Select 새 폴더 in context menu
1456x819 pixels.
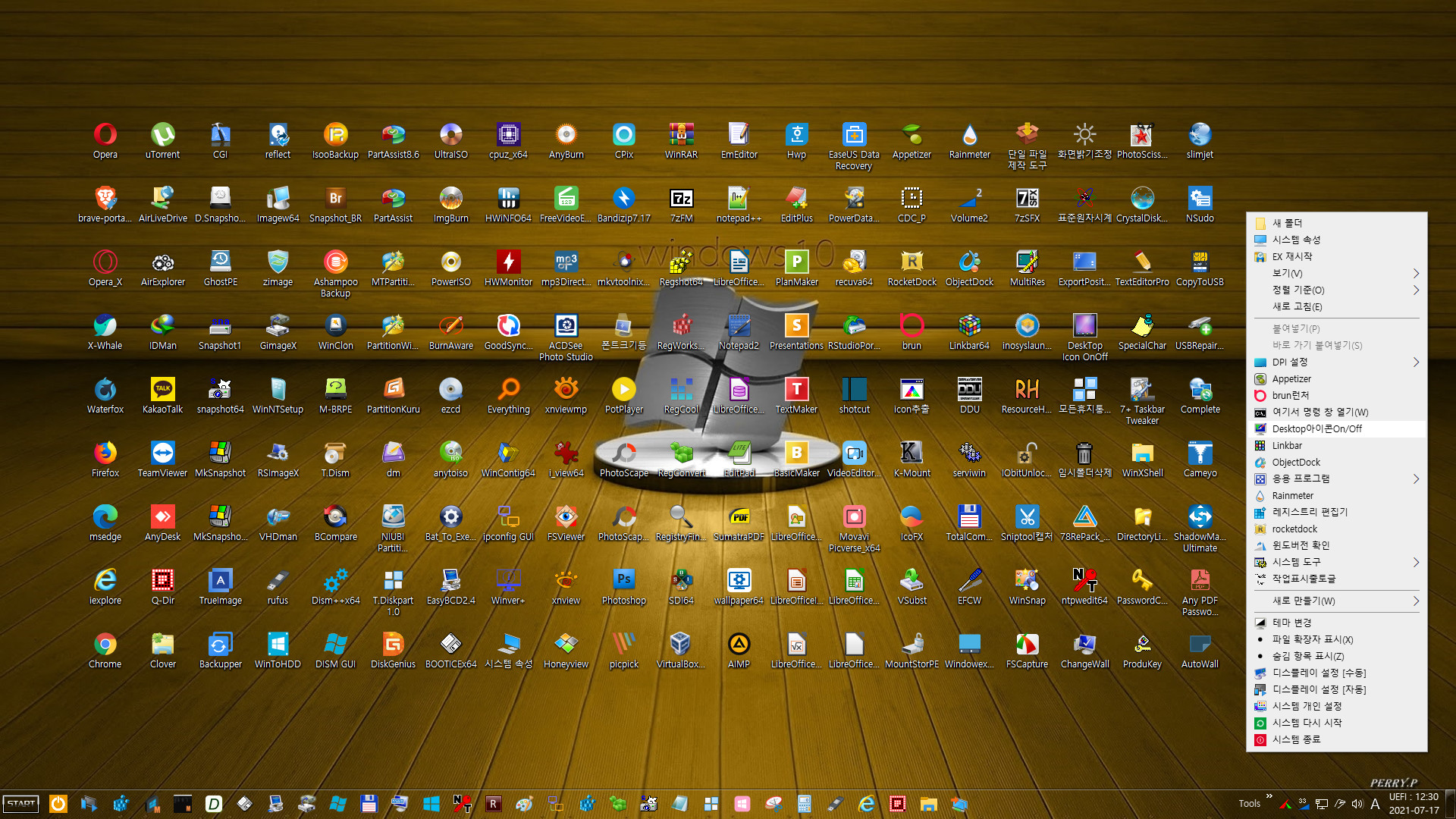click(1336, 223)
